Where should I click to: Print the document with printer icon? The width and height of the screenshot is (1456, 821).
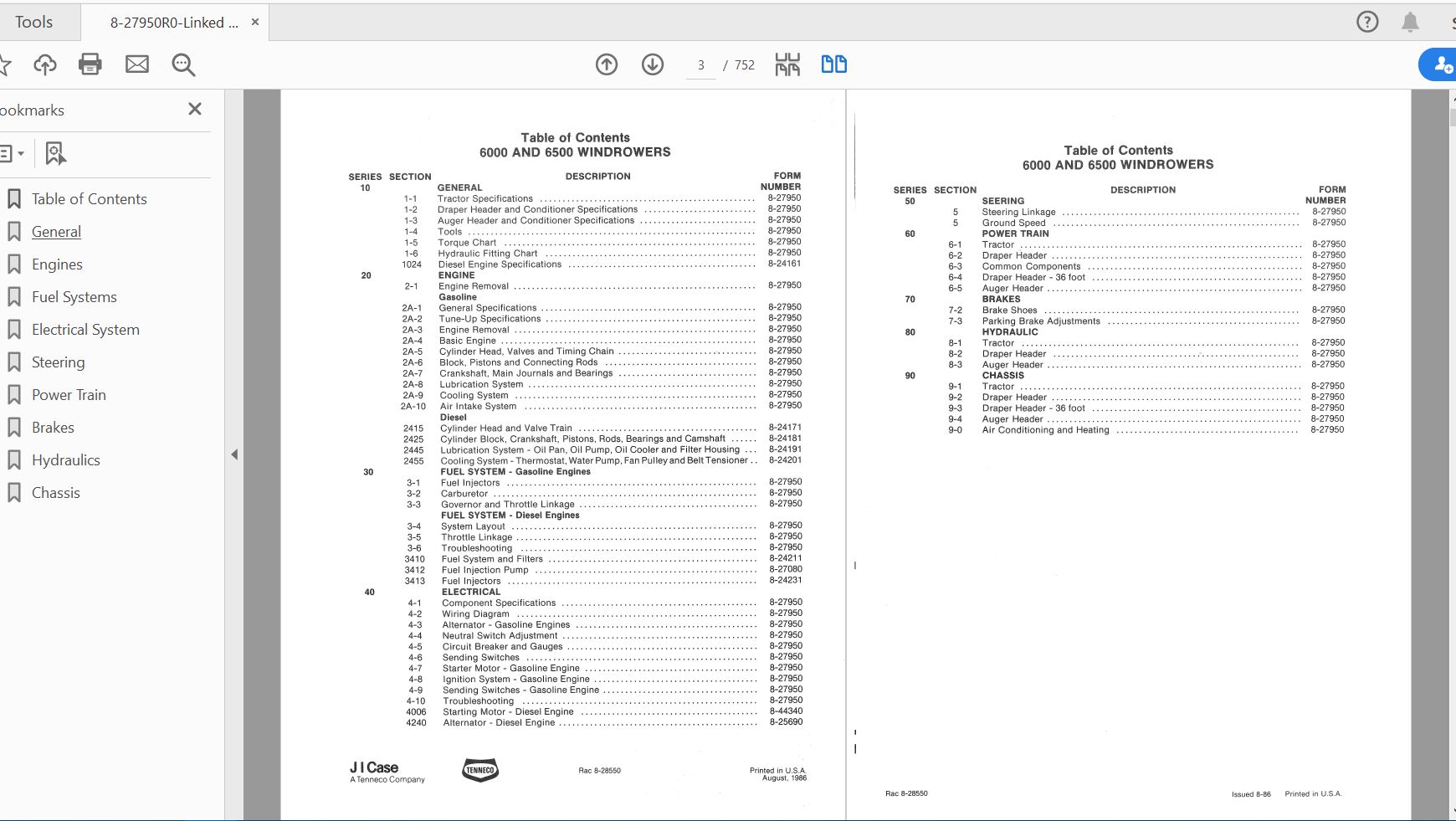(90, 64)
